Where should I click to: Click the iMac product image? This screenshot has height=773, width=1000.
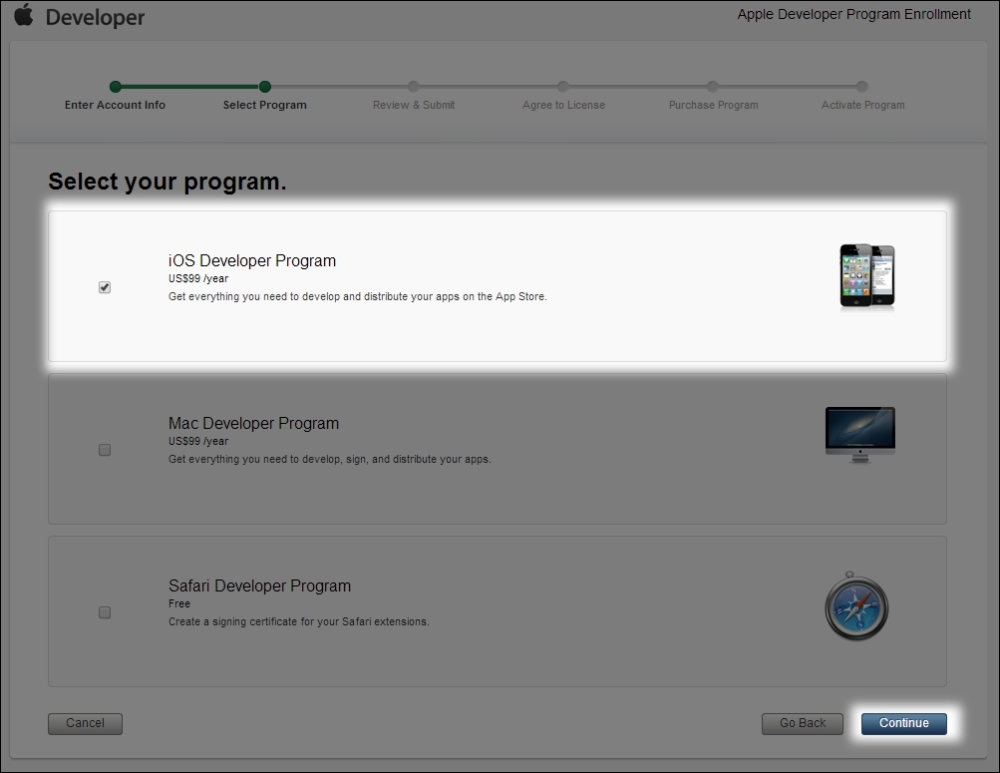(x=860, y=432)
